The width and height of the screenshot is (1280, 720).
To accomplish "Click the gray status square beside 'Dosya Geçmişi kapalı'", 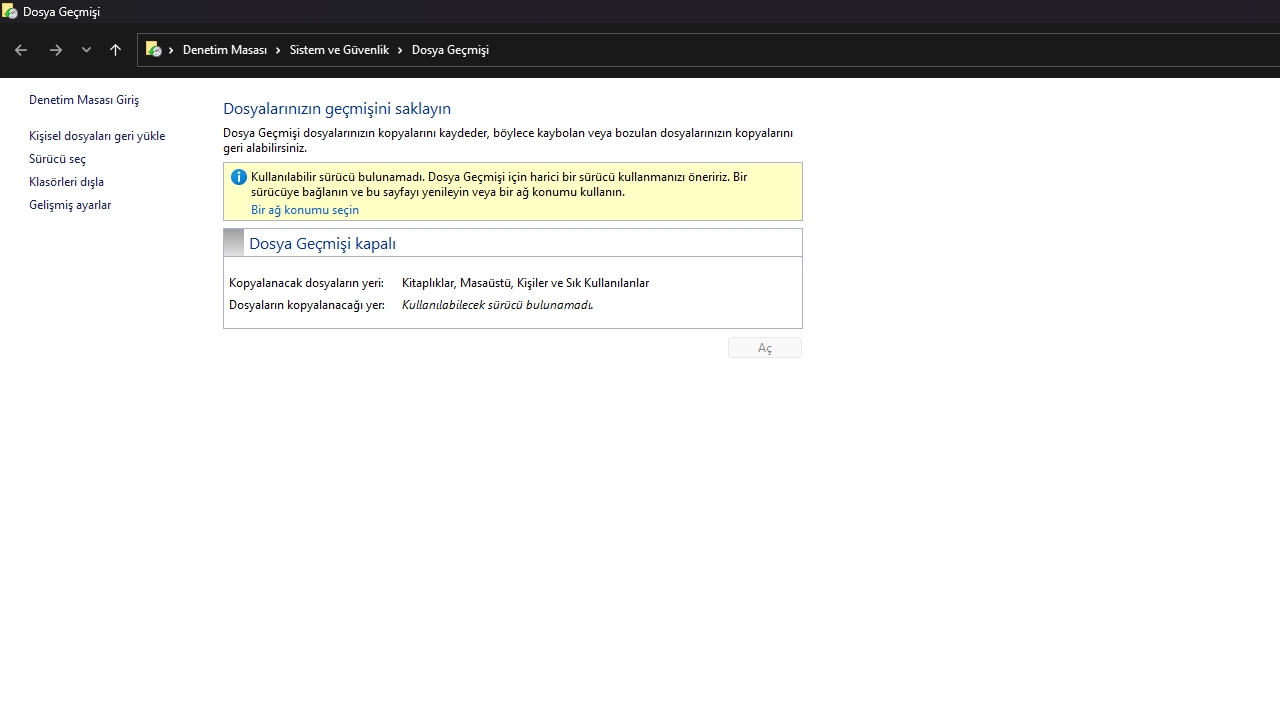I will pyautogui.click(x=234, y=243).
